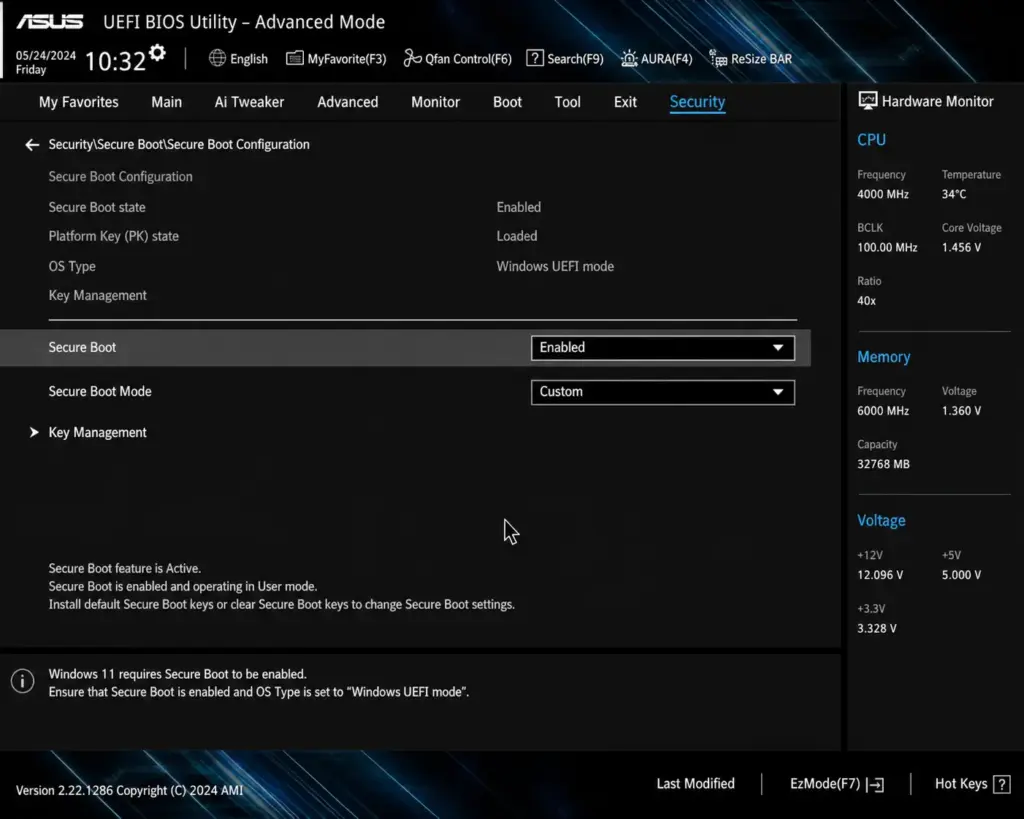Screen dimensions: 1024x819
Task: Click memory frequency 6000 MHz value
Action: click(x=883, y=411)
